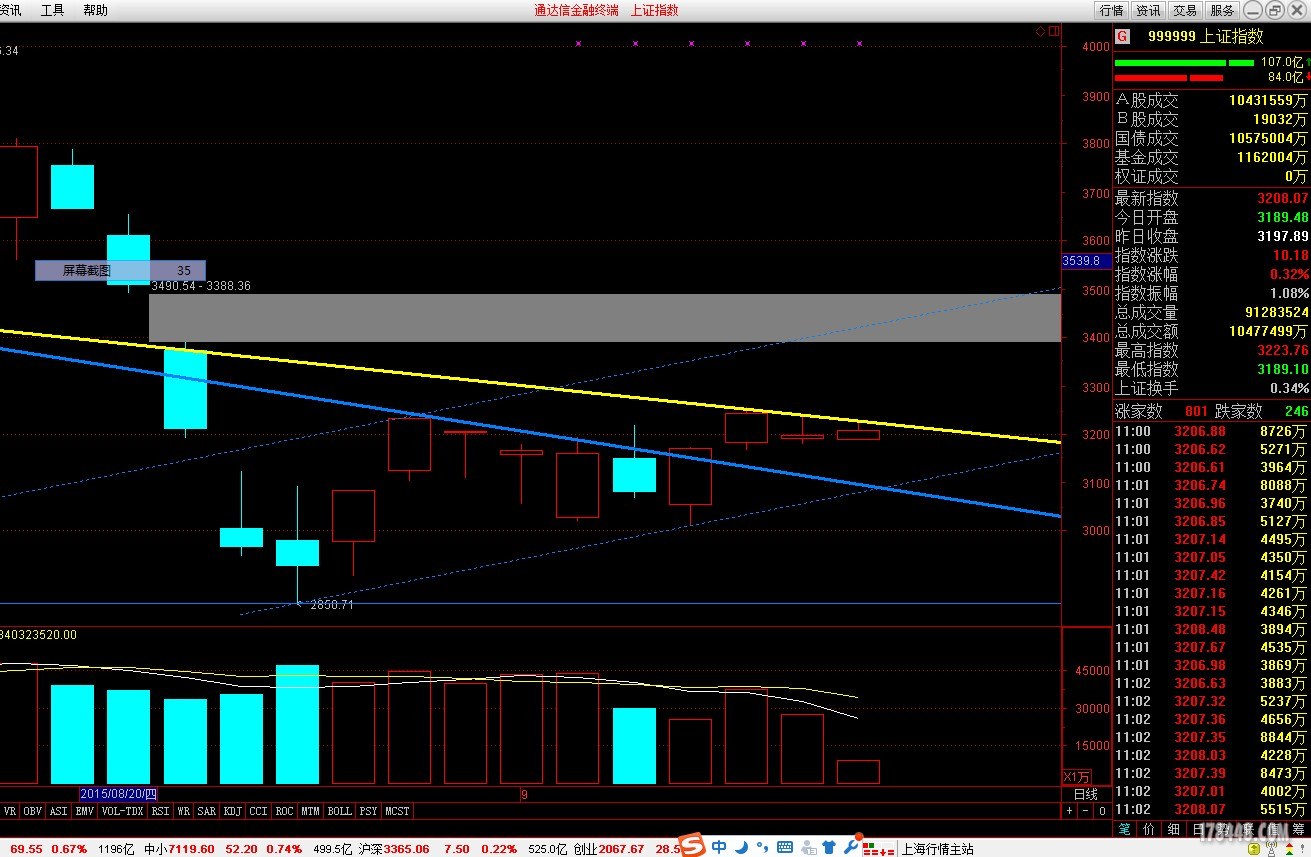The image size is (1311, 857).
Task: Click the yellow-green status icon at bottom right
Action: 1254,849
